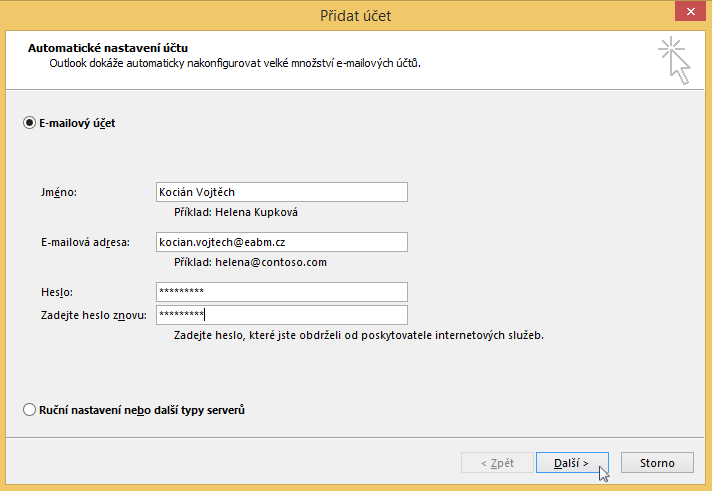
Task: Cancel with the Storno button
Action: [657, 463]
